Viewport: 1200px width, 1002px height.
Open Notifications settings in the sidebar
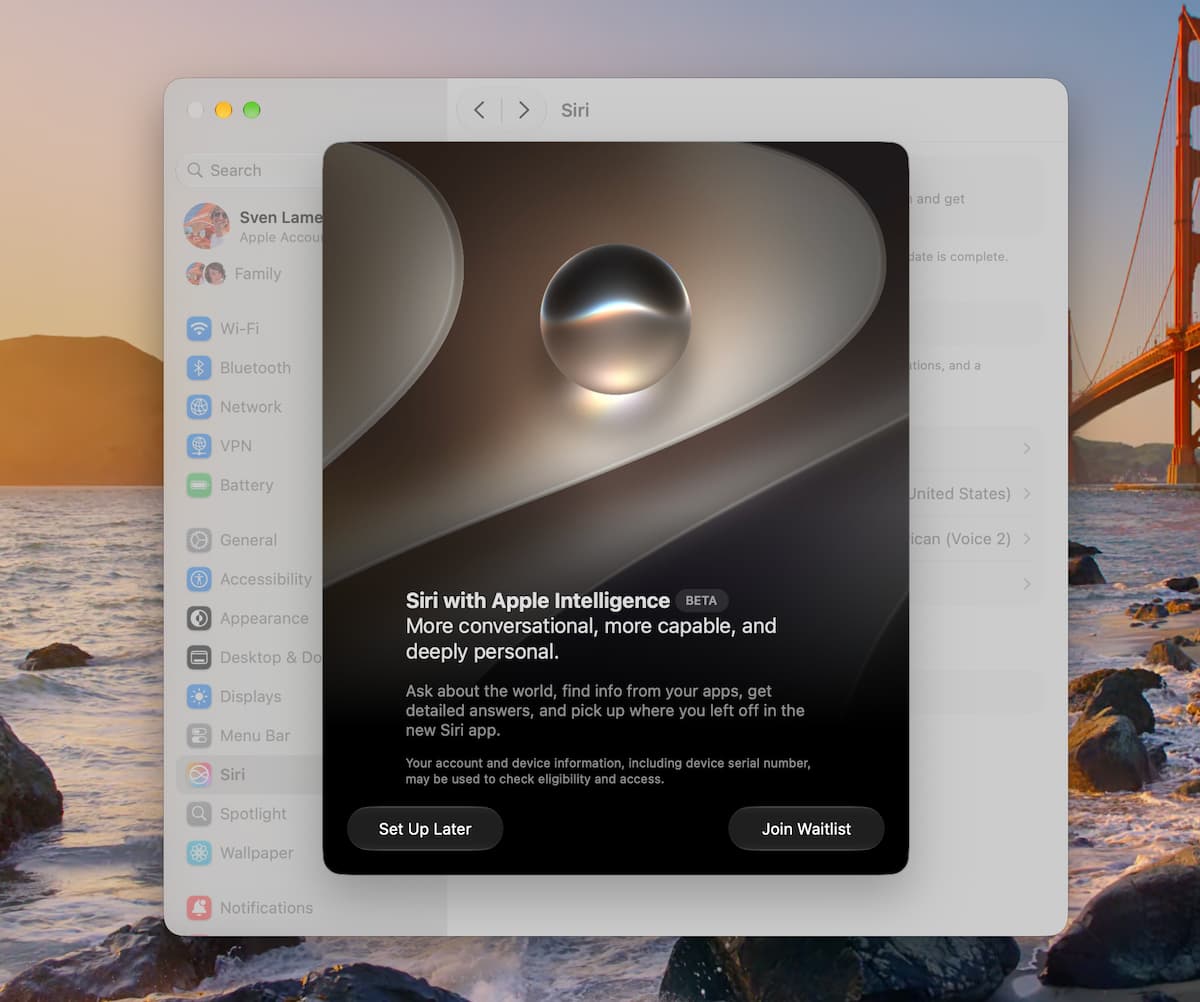(250, 908)
